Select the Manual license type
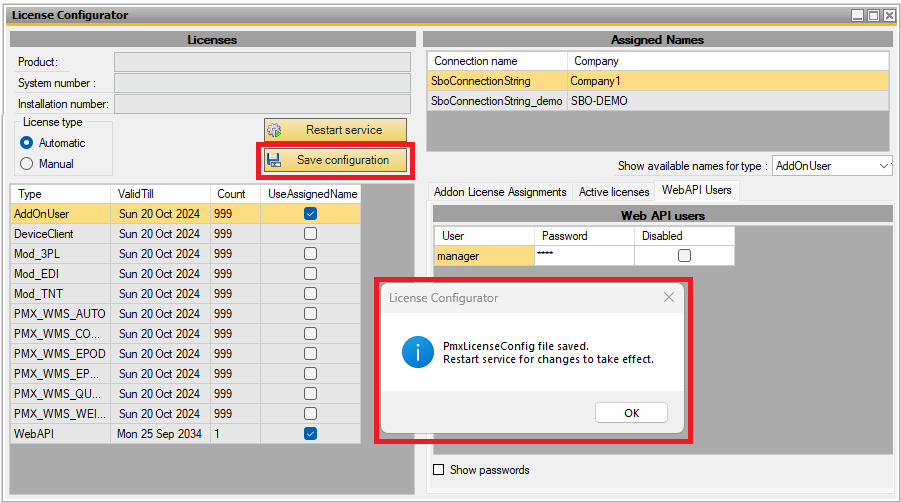The image size is (901, 503). click(27, 164)
